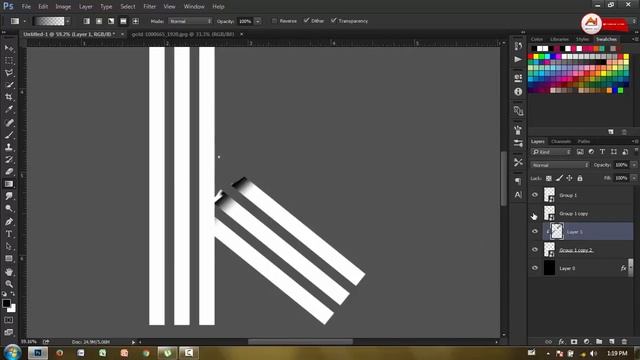Create a new layer from Layers panel
This screenshot has height=360, width=640.
(x=611, y=342)
